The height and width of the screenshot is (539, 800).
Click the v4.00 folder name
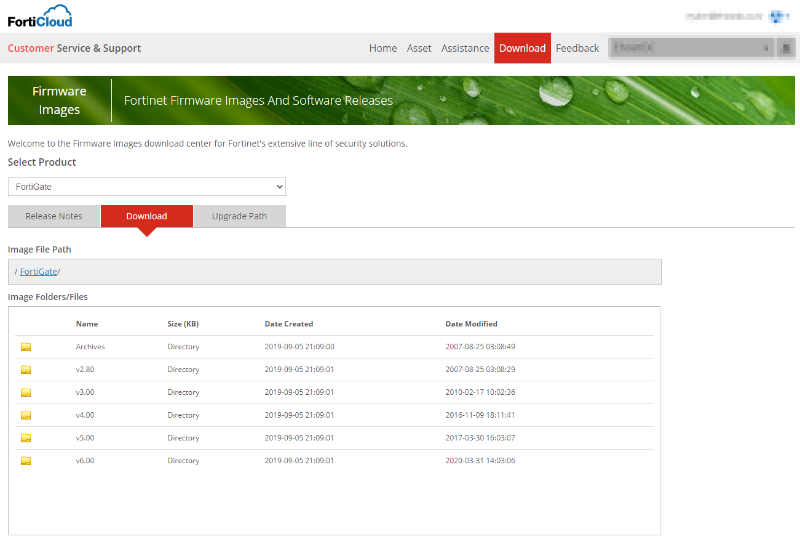click(x=85, y=415)
